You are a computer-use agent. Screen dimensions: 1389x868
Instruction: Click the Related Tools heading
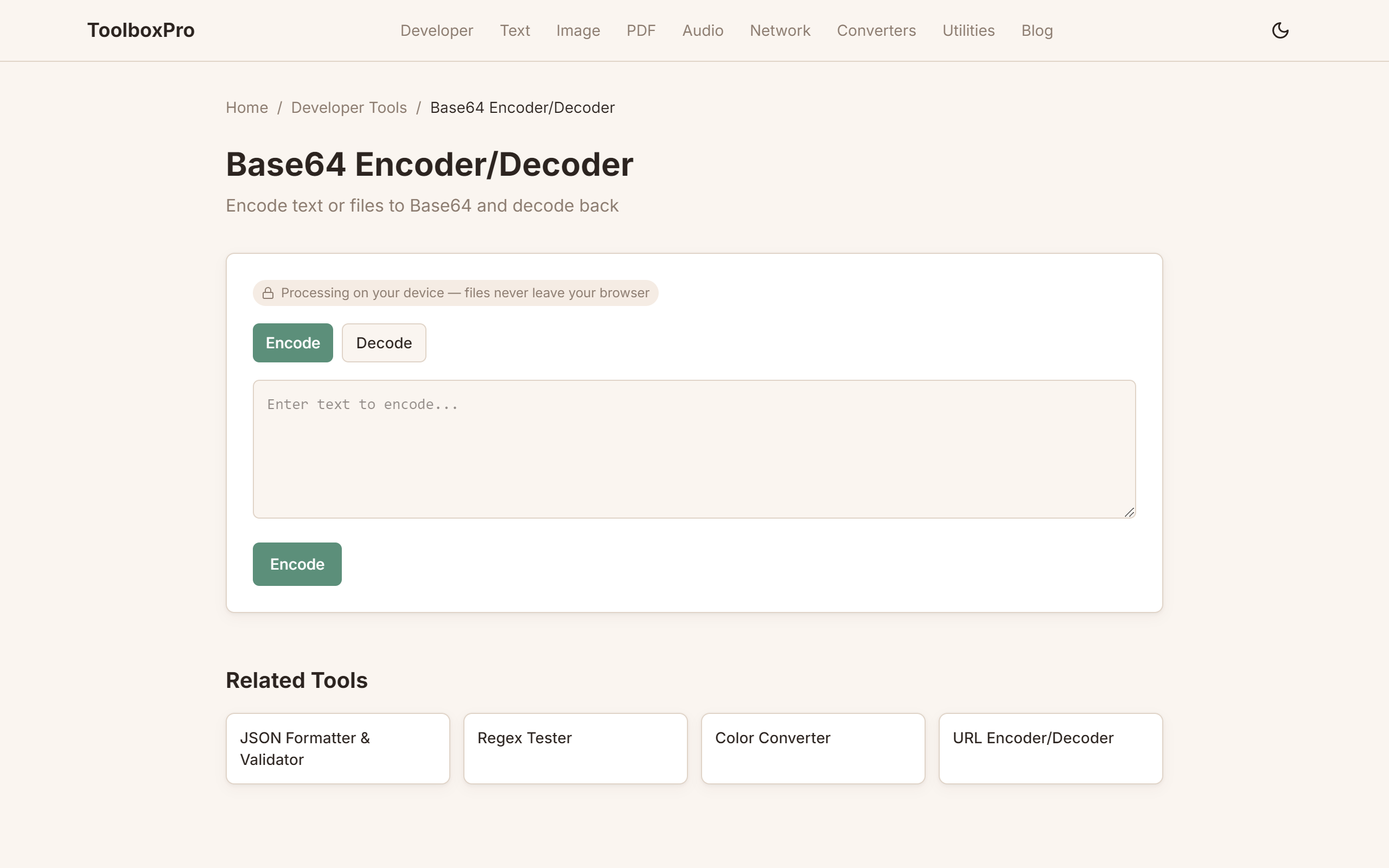pyautogui.click(x=296, y=680)
